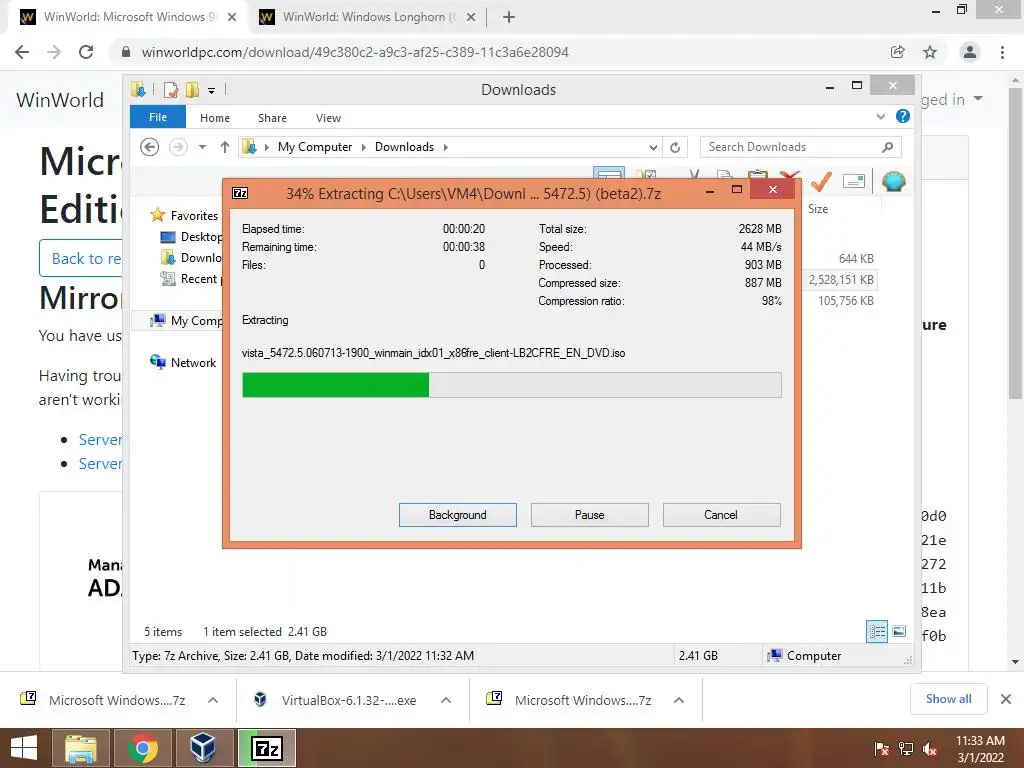Click the share page icon in Chrome
The image size is (1024, 768).
point(898,52)
